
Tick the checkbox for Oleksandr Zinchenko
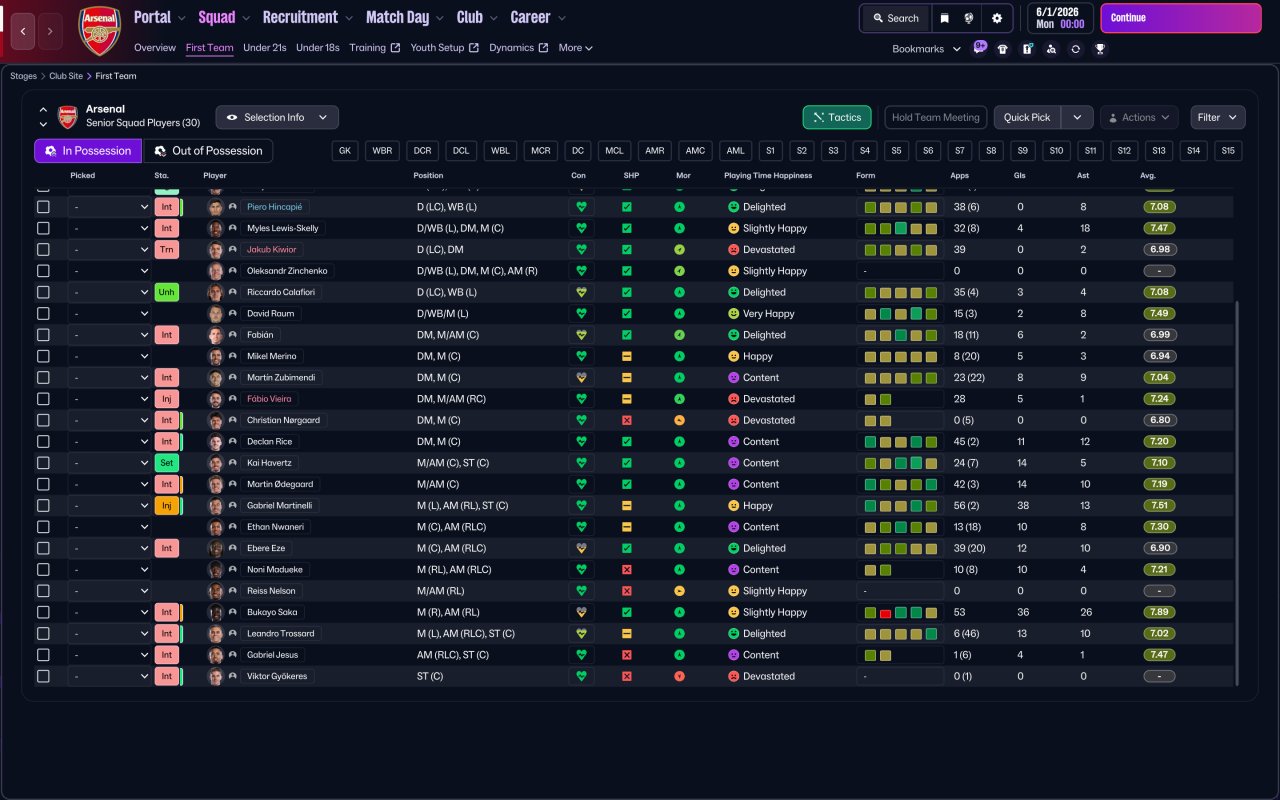(43, 271)
